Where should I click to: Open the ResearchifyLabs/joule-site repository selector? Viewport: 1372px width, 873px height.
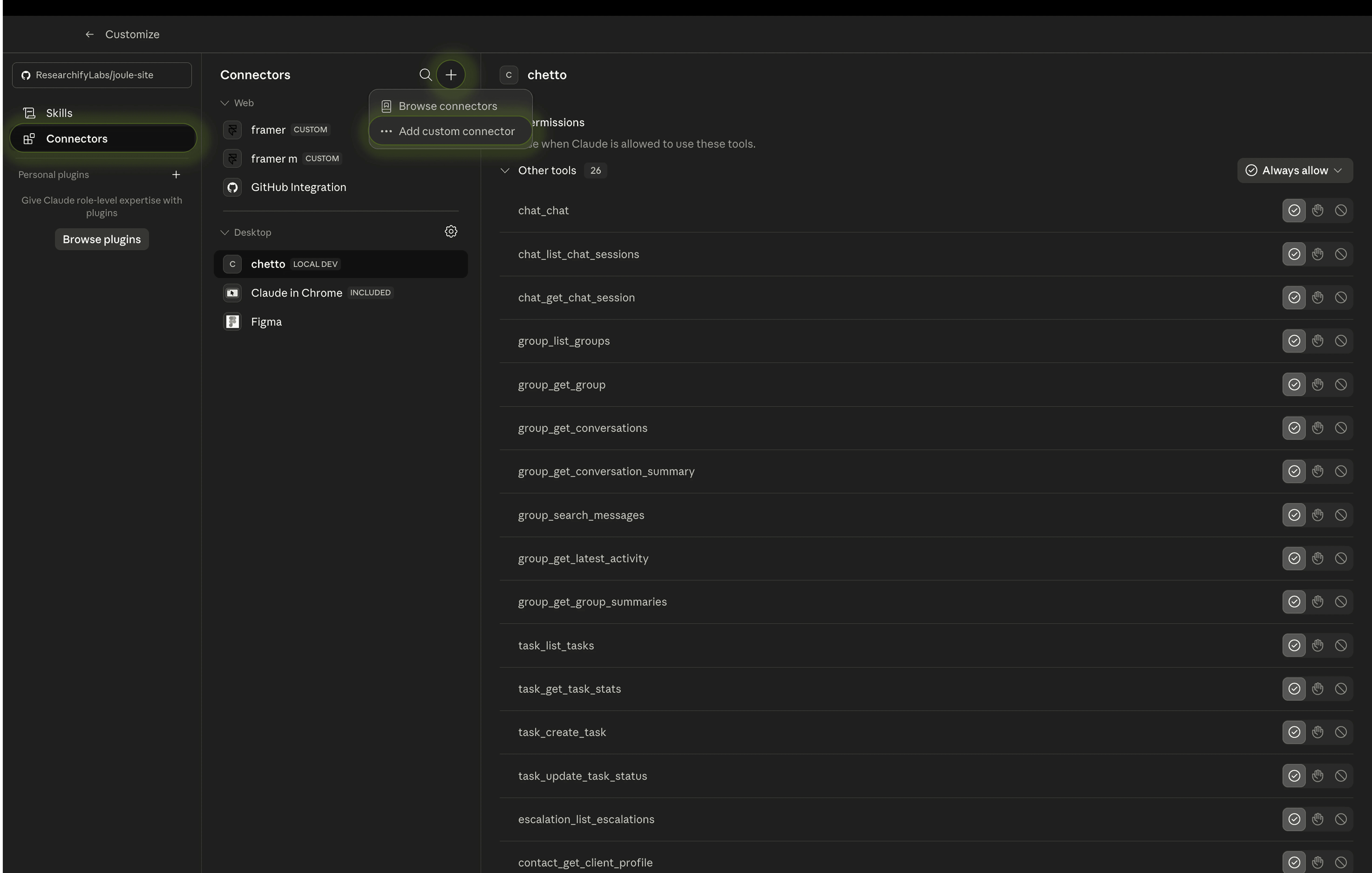pyautogui.click(x=102, y=75)
